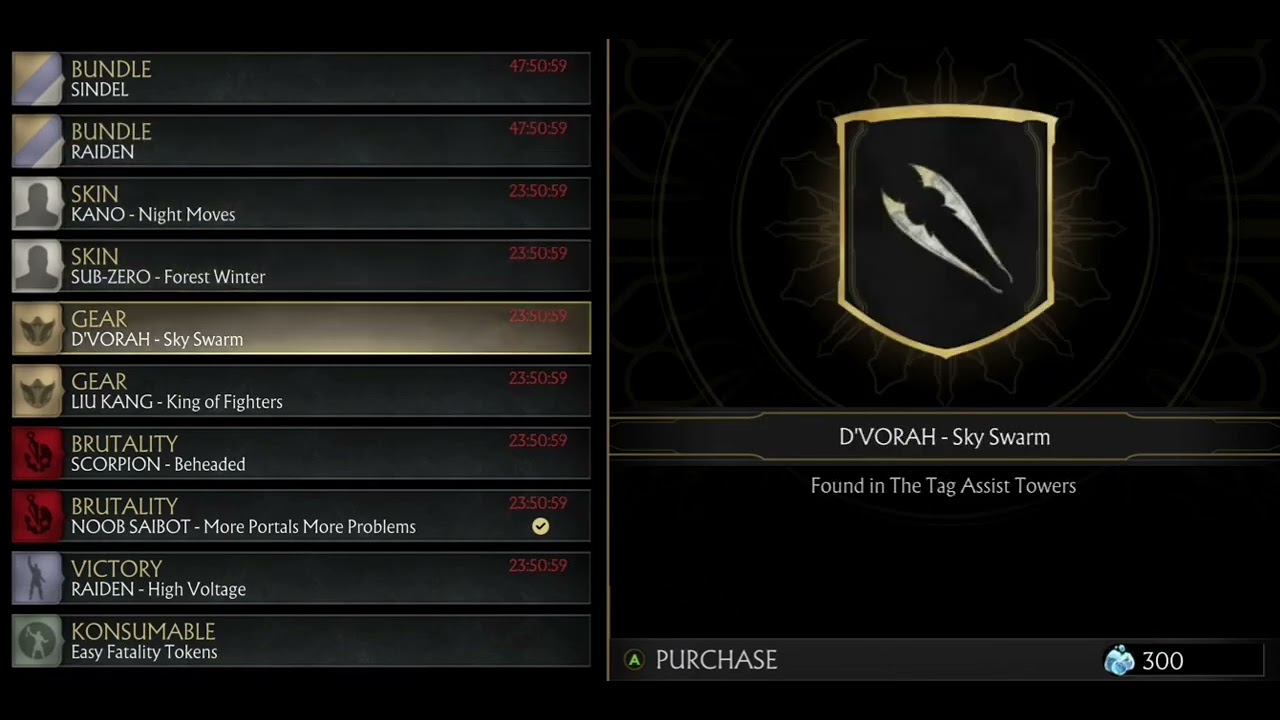This screenshot has width=1280, height=720.
Task: Select the Konsumable green fighter icon
Action: click(37, 641)
